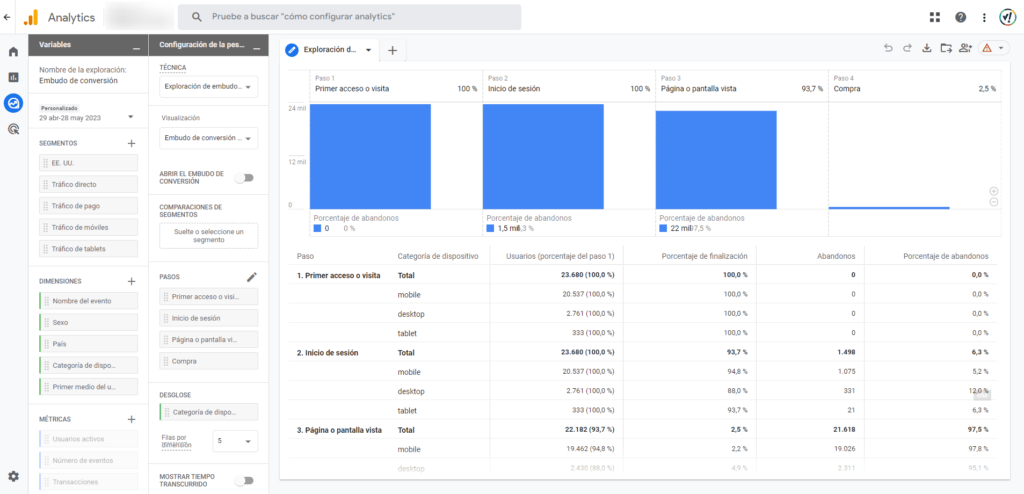
Task: Open the Filas por dimensión dropdown
Action: pos(235,441)
